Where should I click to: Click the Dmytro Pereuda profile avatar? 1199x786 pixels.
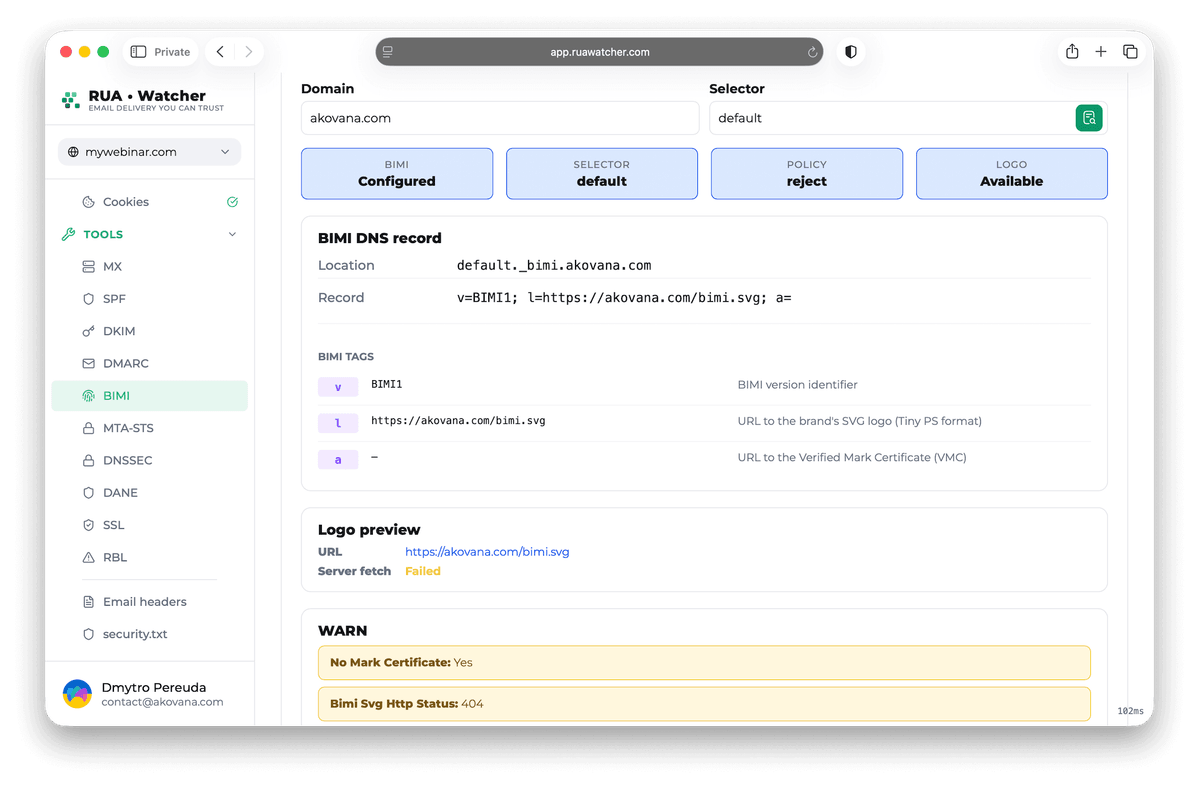pos(77,693)
